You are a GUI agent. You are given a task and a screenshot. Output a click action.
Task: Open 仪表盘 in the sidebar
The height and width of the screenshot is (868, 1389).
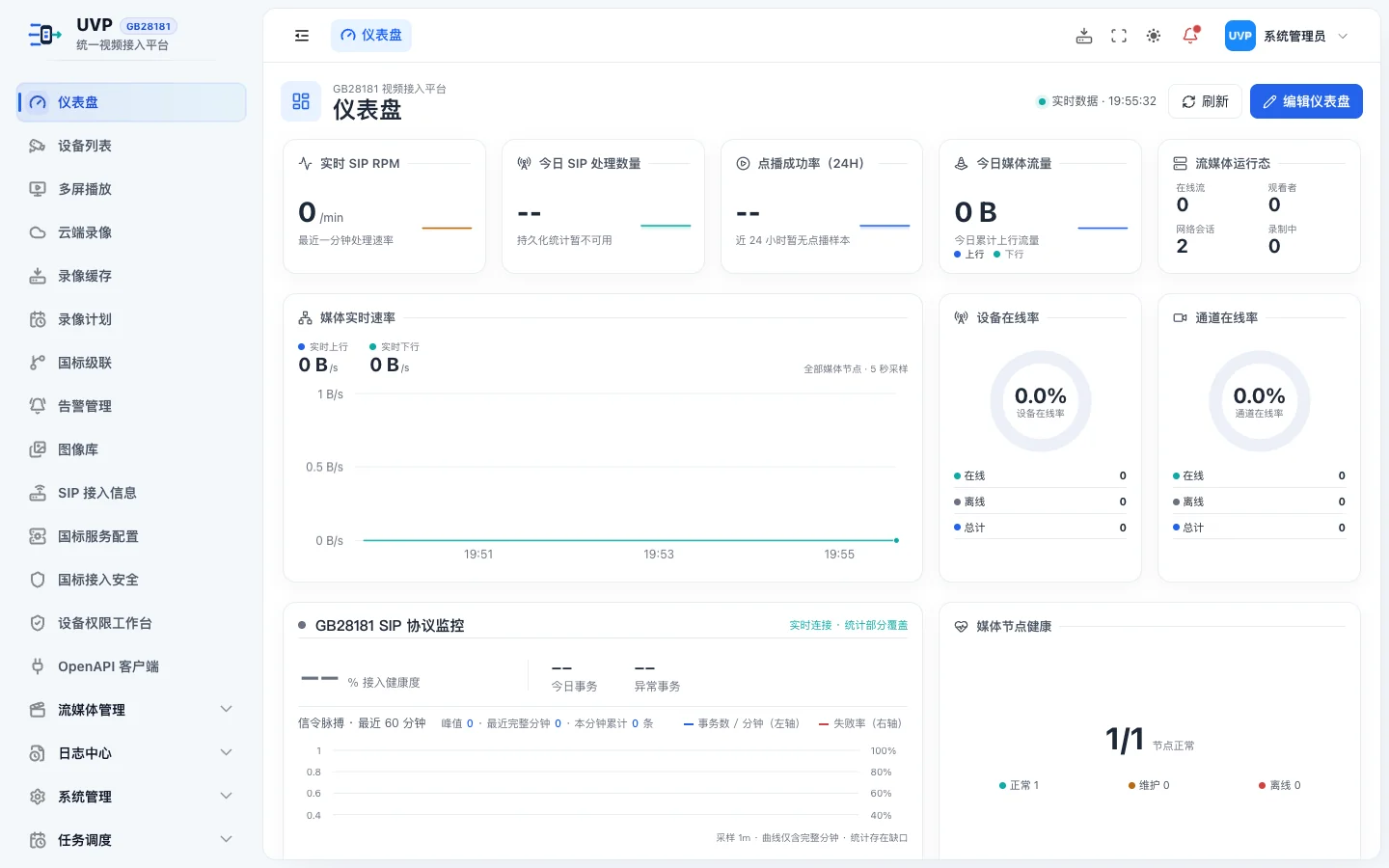click(x=132, y=102)
